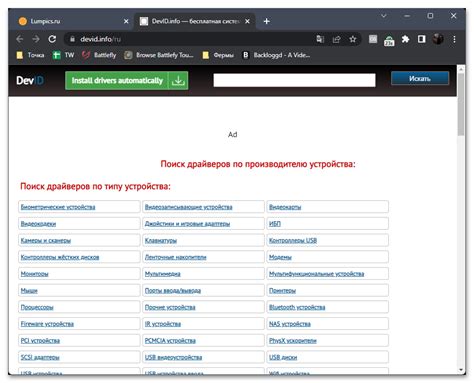The height and width of the screenshot is (383, 474).
Task: Open the Точка bookmark folder
Action: 30,55
